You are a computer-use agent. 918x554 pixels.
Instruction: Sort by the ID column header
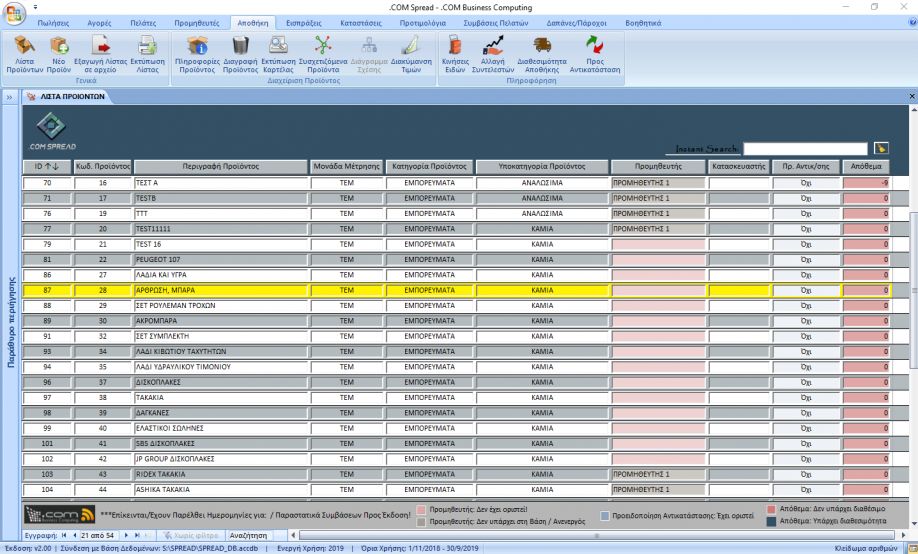click(47, 166)
